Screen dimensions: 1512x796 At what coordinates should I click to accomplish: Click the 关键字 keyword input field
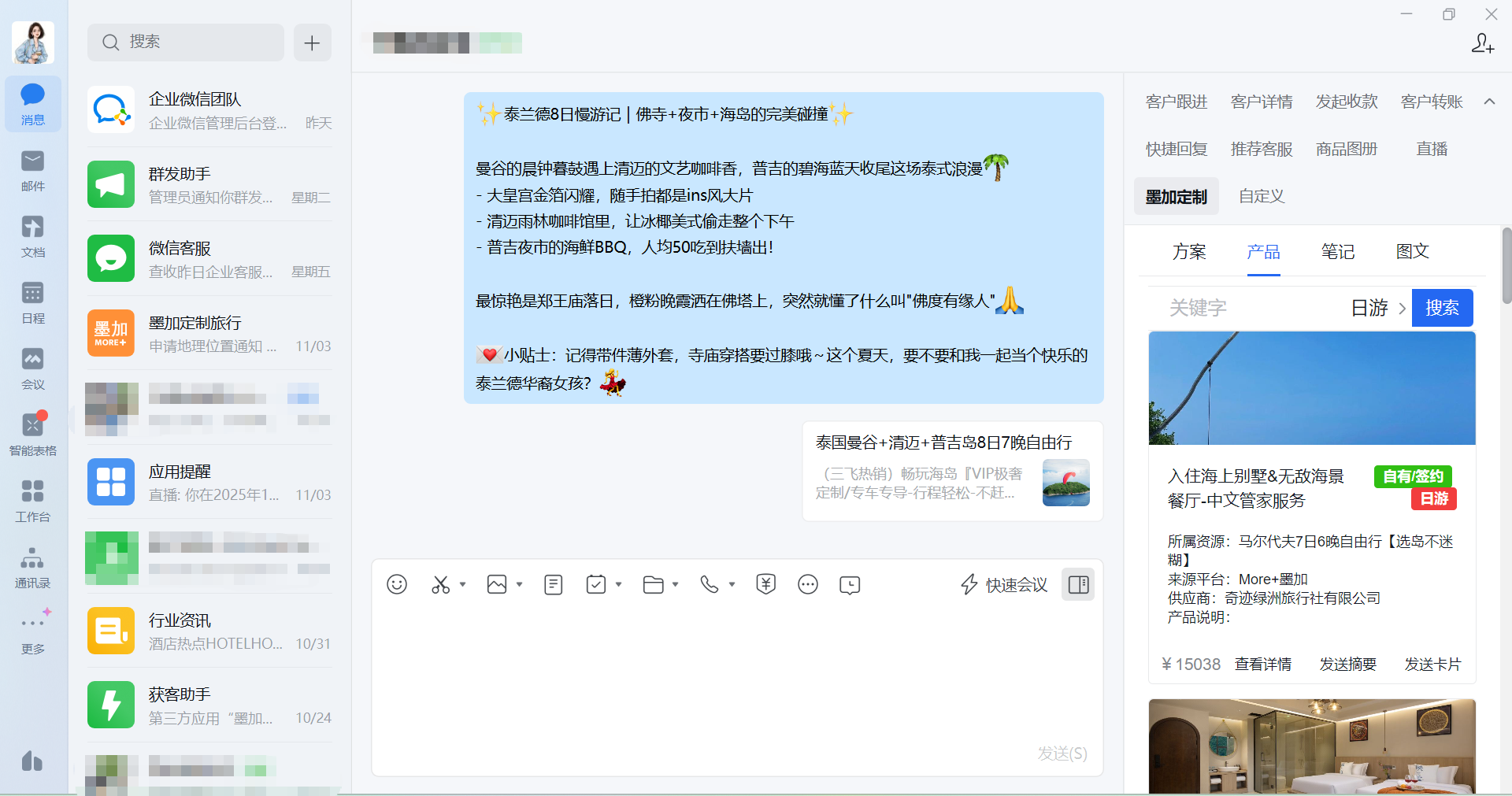point(1252,308)
